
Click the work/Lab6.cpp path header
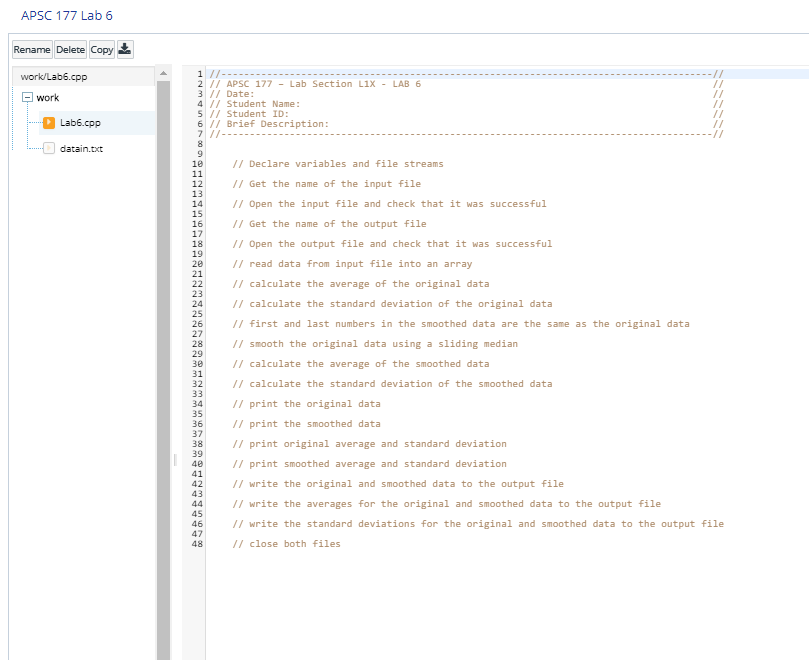(x=84, y=76)
